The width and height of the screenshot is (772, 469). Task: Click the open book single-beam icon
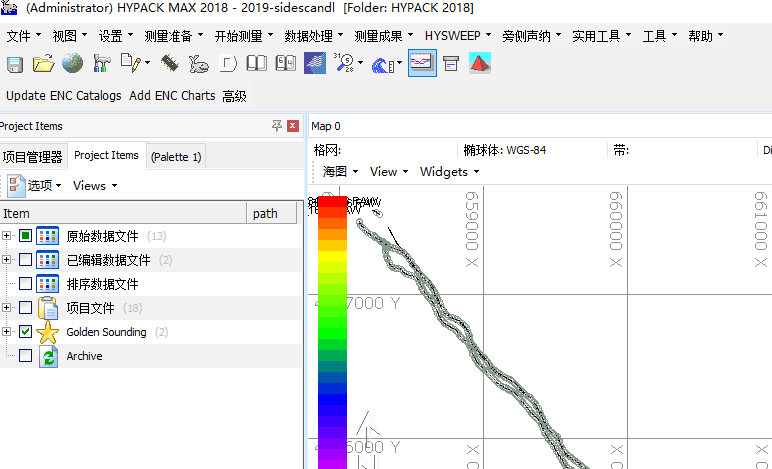(257, 63)
